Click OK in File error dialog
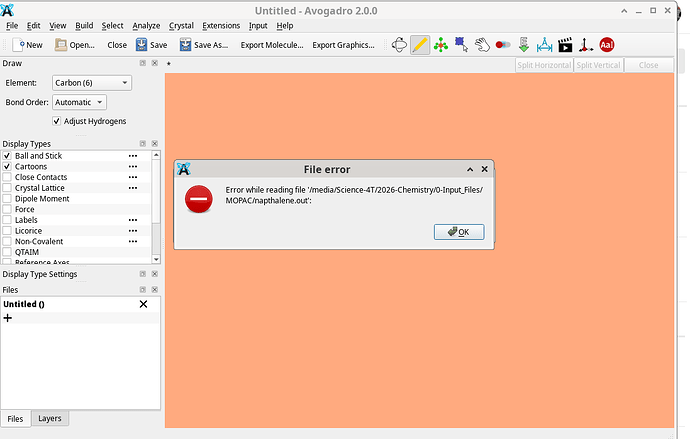 pyautogui.click(x=459, y=232)
